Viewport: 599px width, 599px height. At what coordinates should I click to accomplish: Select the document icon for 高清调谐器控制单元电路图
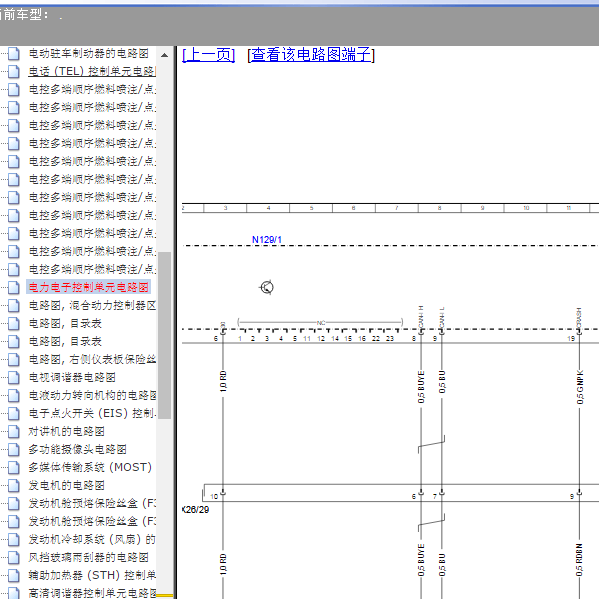(x=14, y=593)
